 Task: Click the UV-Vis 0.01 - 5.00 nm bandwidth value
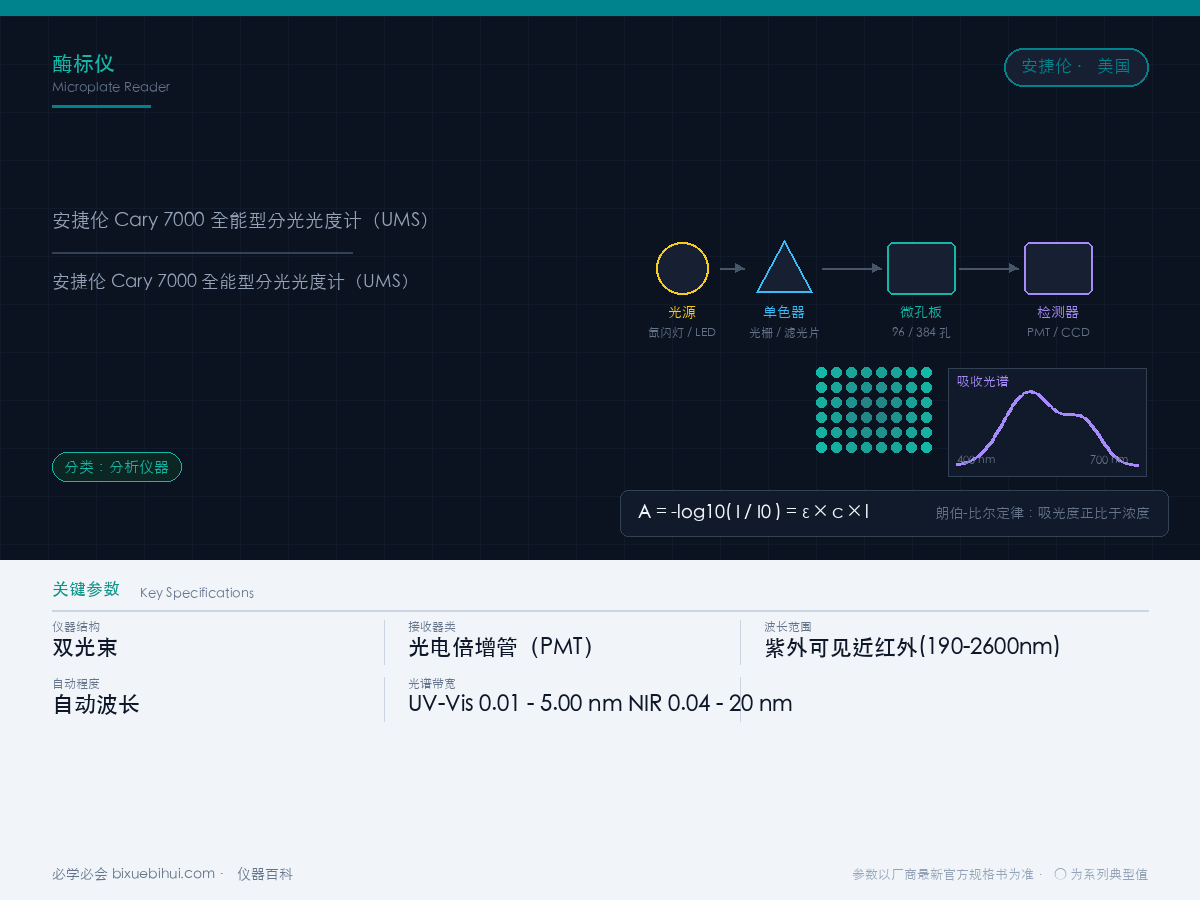[600, 703]
